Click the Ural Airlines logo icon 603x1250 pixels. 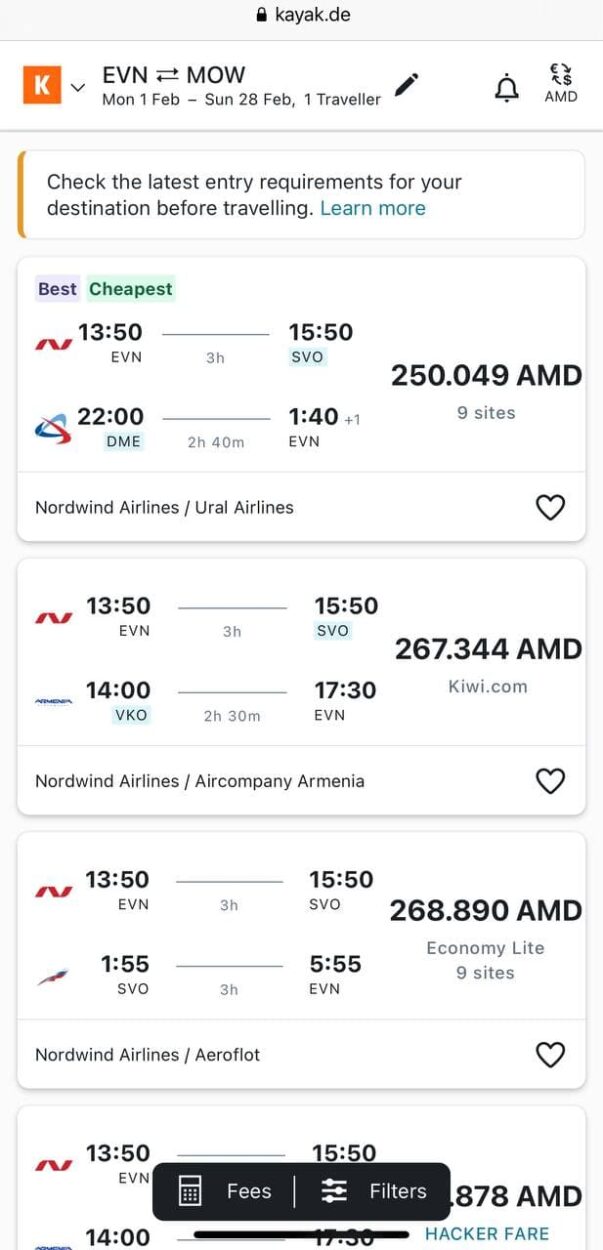[x=52, y=428]
